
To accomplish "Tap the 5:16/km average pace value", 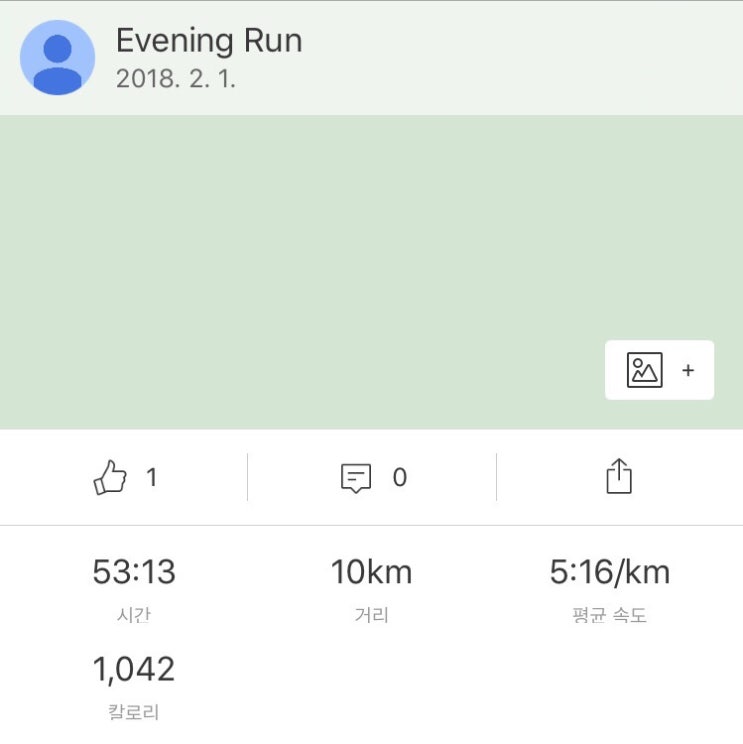I will [x=609, y=572].
